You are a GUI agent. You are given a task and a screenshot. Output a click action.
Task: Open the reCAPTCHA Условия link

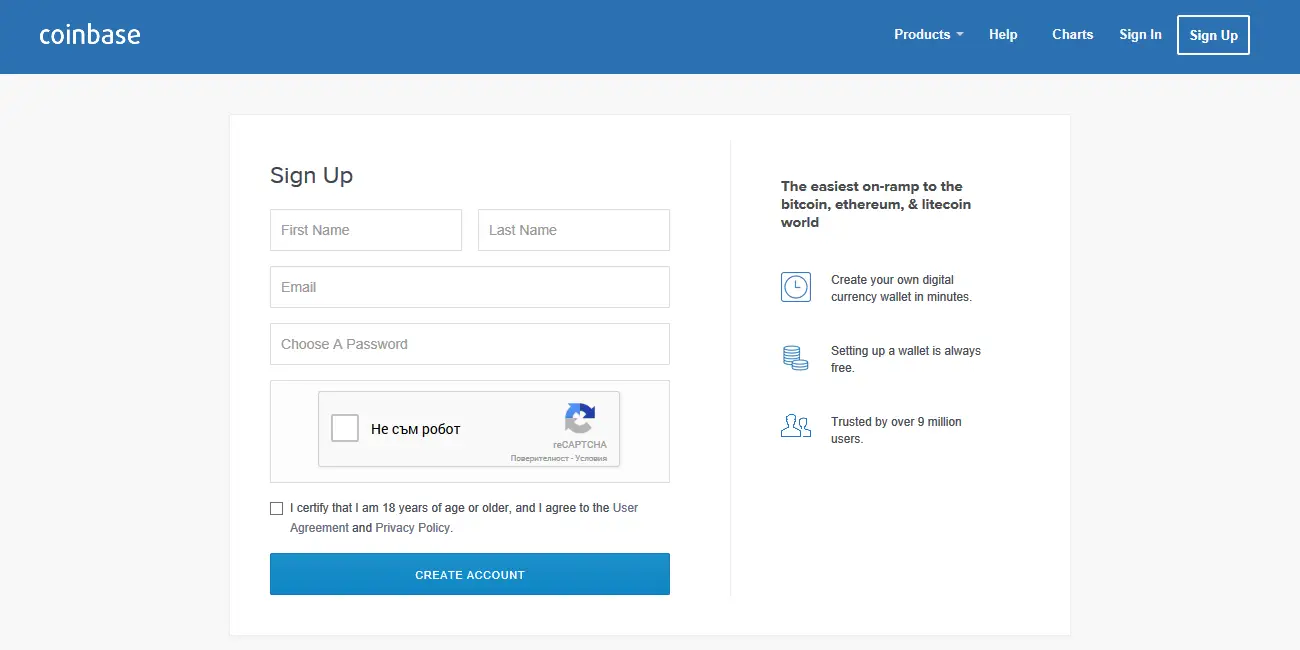591,458
